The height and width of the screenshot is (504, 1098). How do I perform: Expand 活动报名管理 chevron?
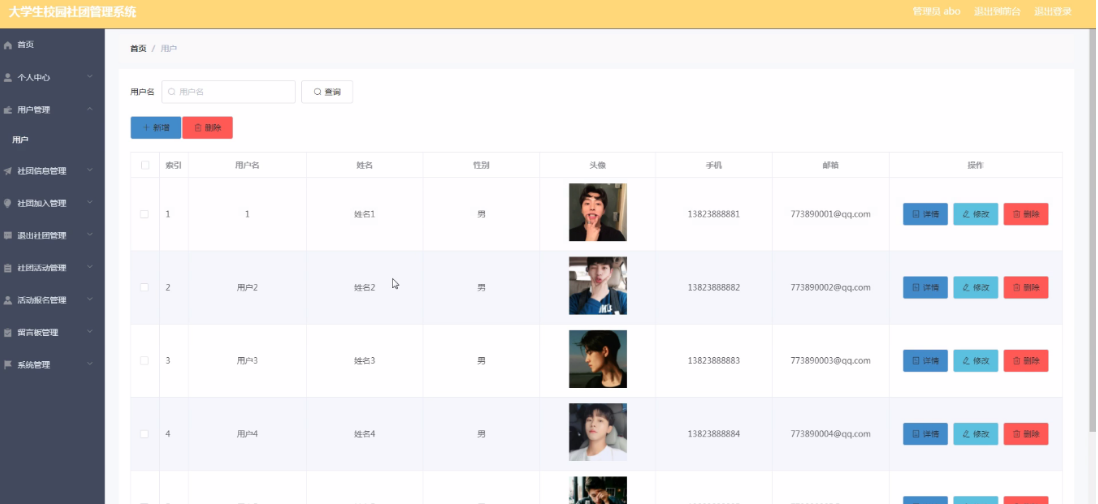(x=90, y=300)
